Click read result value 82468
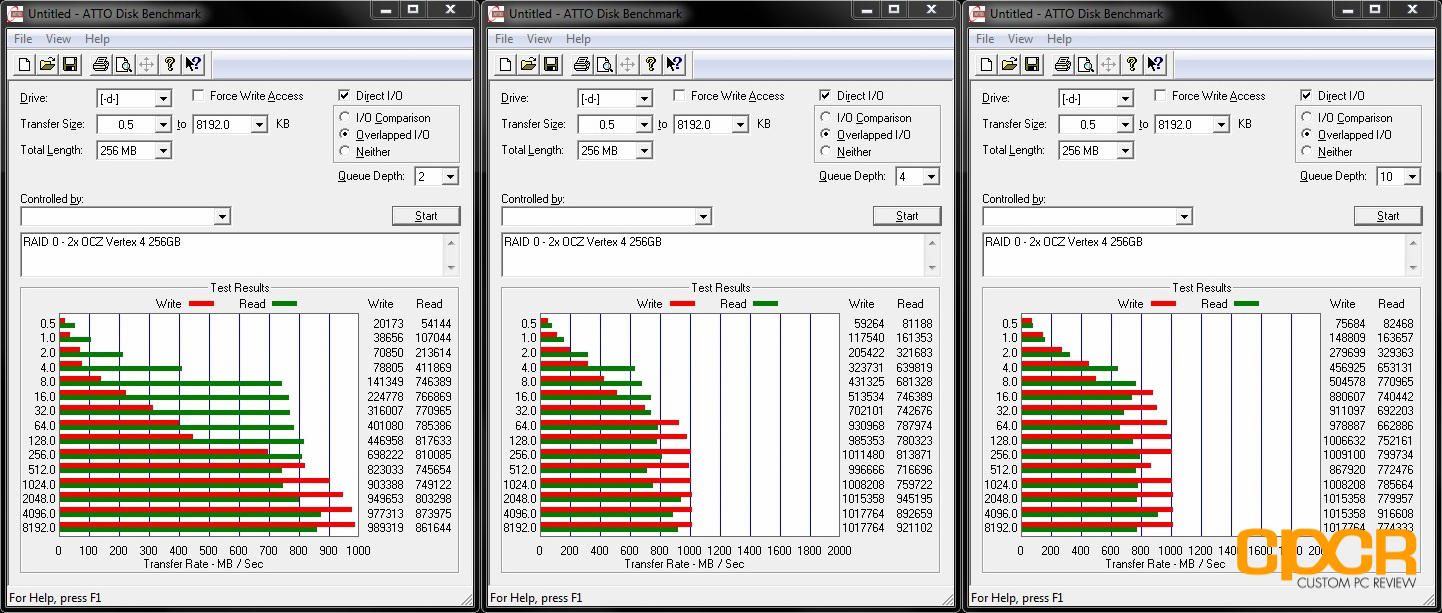The height and width of the screenshot is (613, 1442). 1397,323
